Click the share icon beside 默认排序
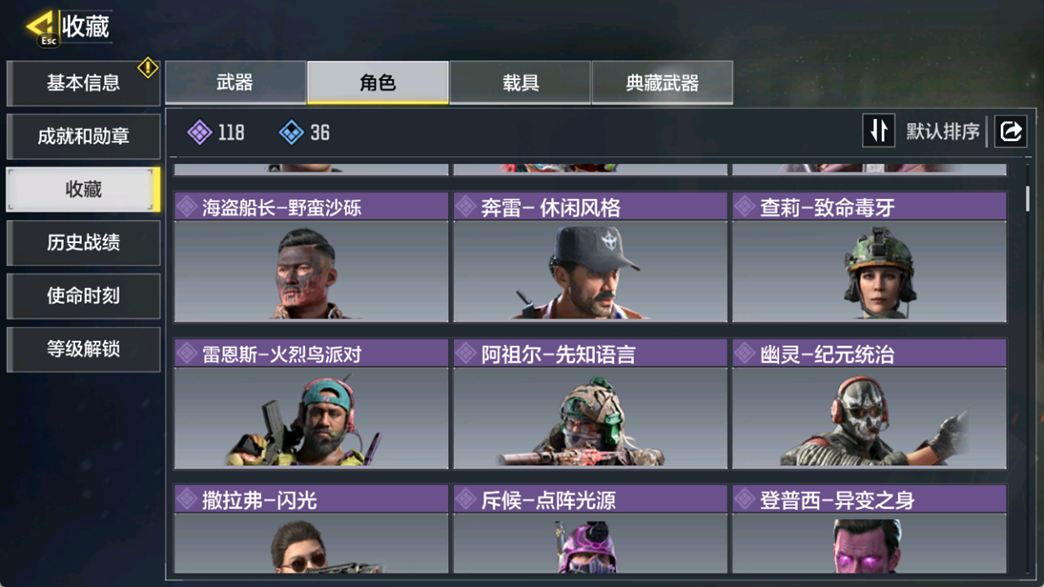Screen dimensions: 1044x587 click(x=1010, y=131)
